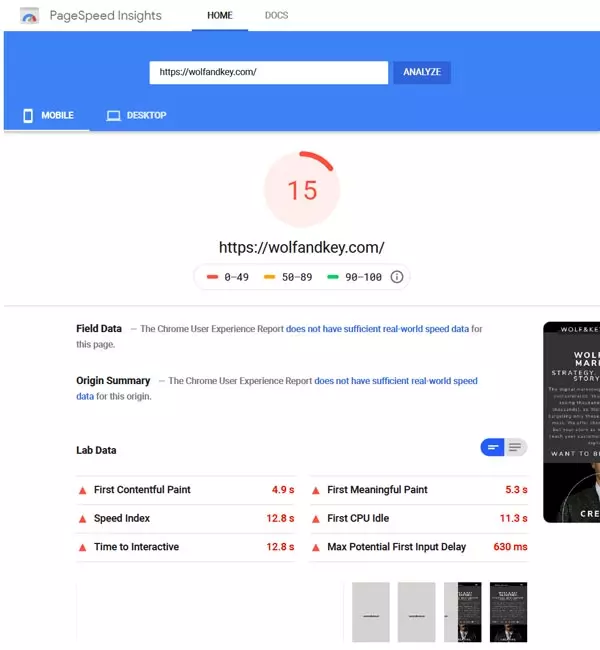Click the red 0-49 legend marker

[x=212, y=277]
